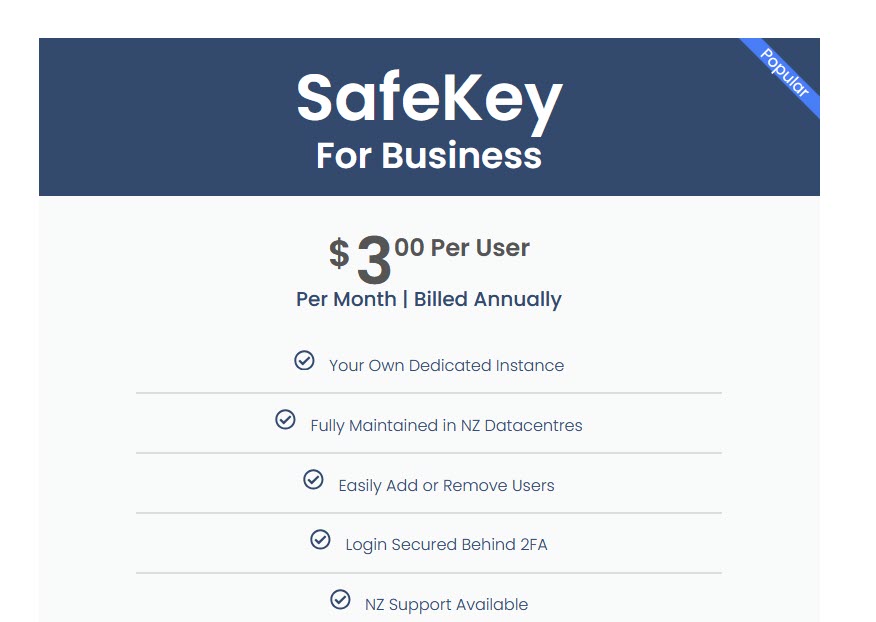876x622 pixels.
Task: Click the divider line below Login Secured Behind 2FA
Action: (x=428, y=573)
